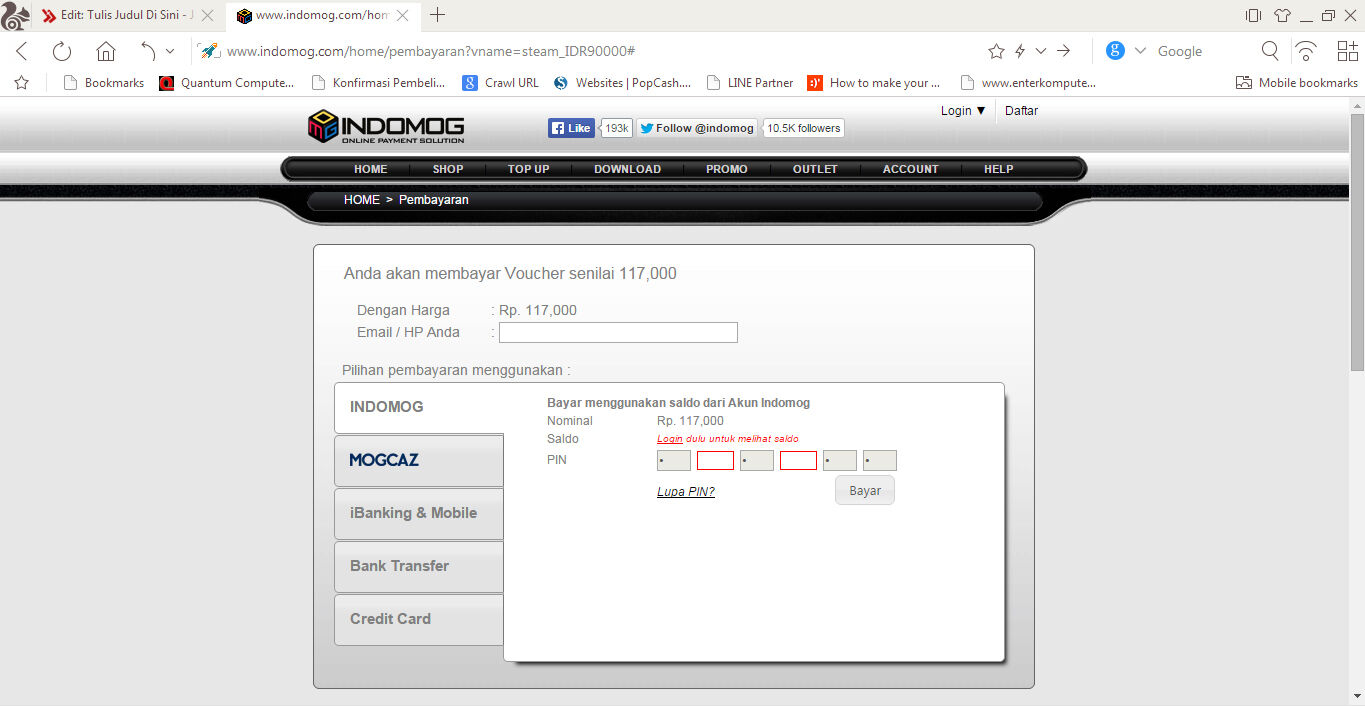Reload the page with the refresh icon
The image size is (1365, 707).
[x=62, y=51]
